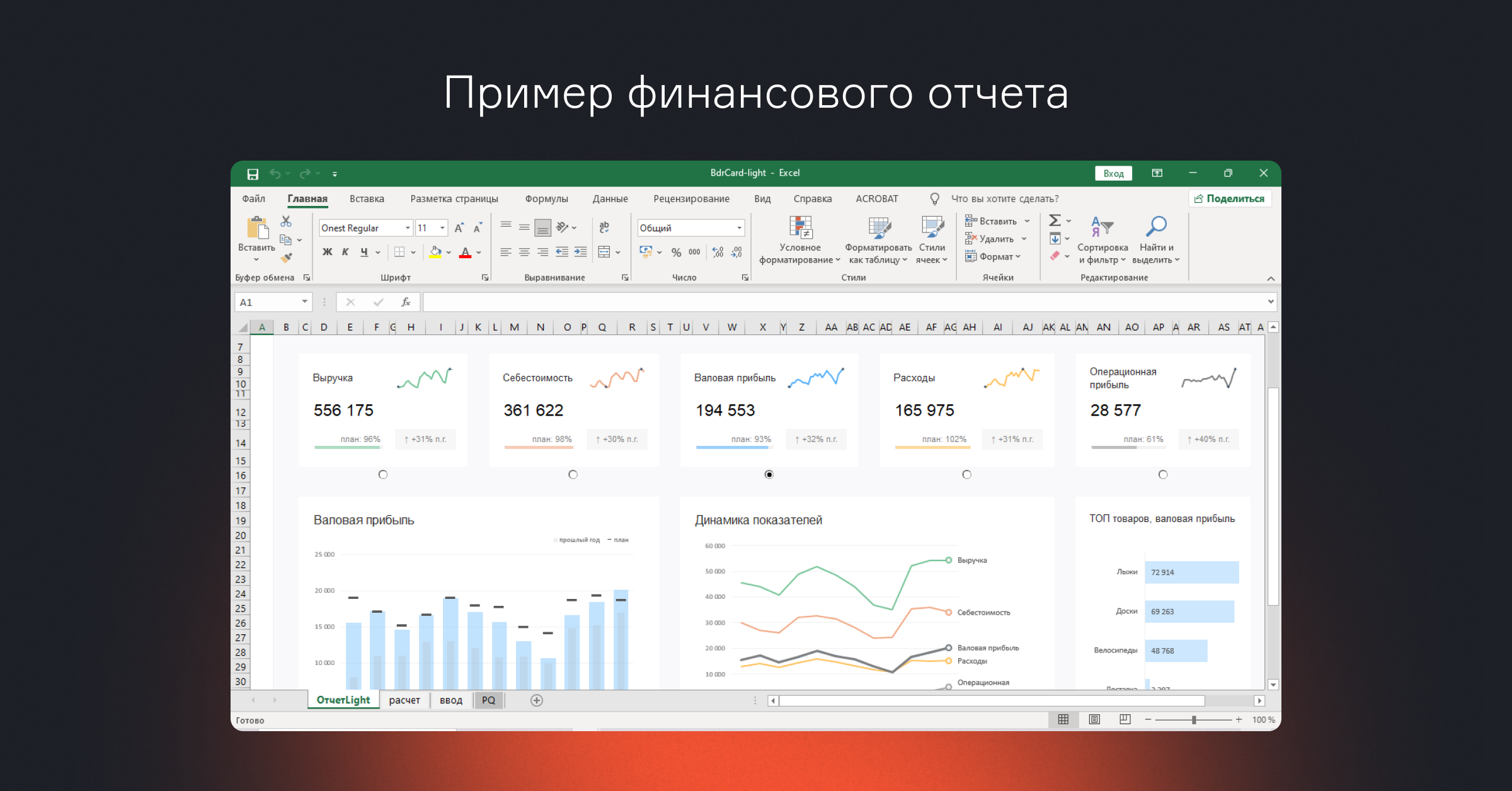Open the font name dropdown Onest Regular

(x=408, y=228)
